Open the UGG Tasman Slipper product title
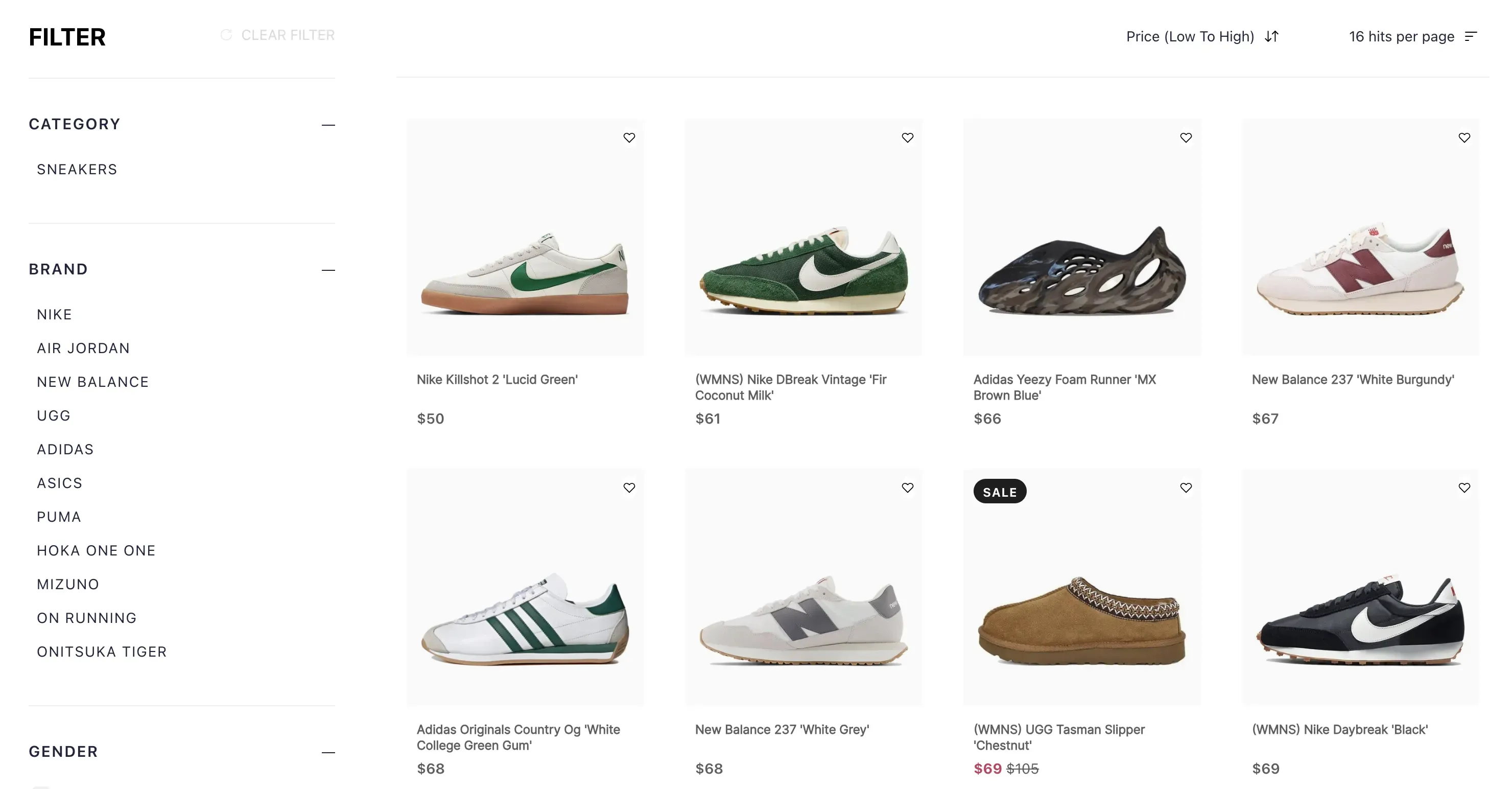 point(1058,737)
